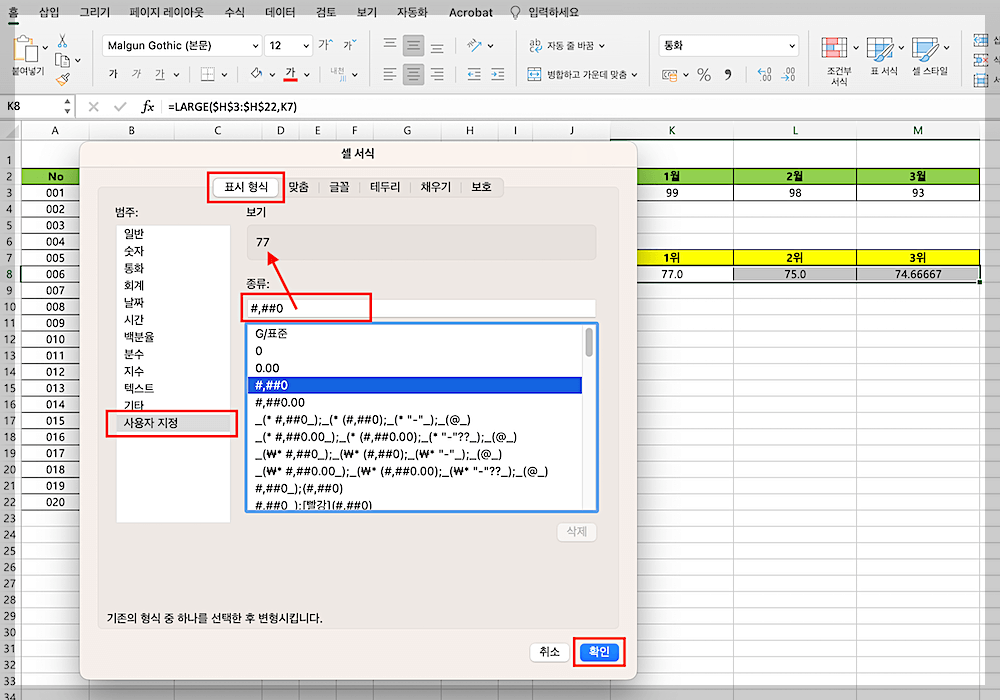Click the text orientation icon
Image resolution: width=1000 pixels, height=700 pixels.
click(x=473, y=45)
